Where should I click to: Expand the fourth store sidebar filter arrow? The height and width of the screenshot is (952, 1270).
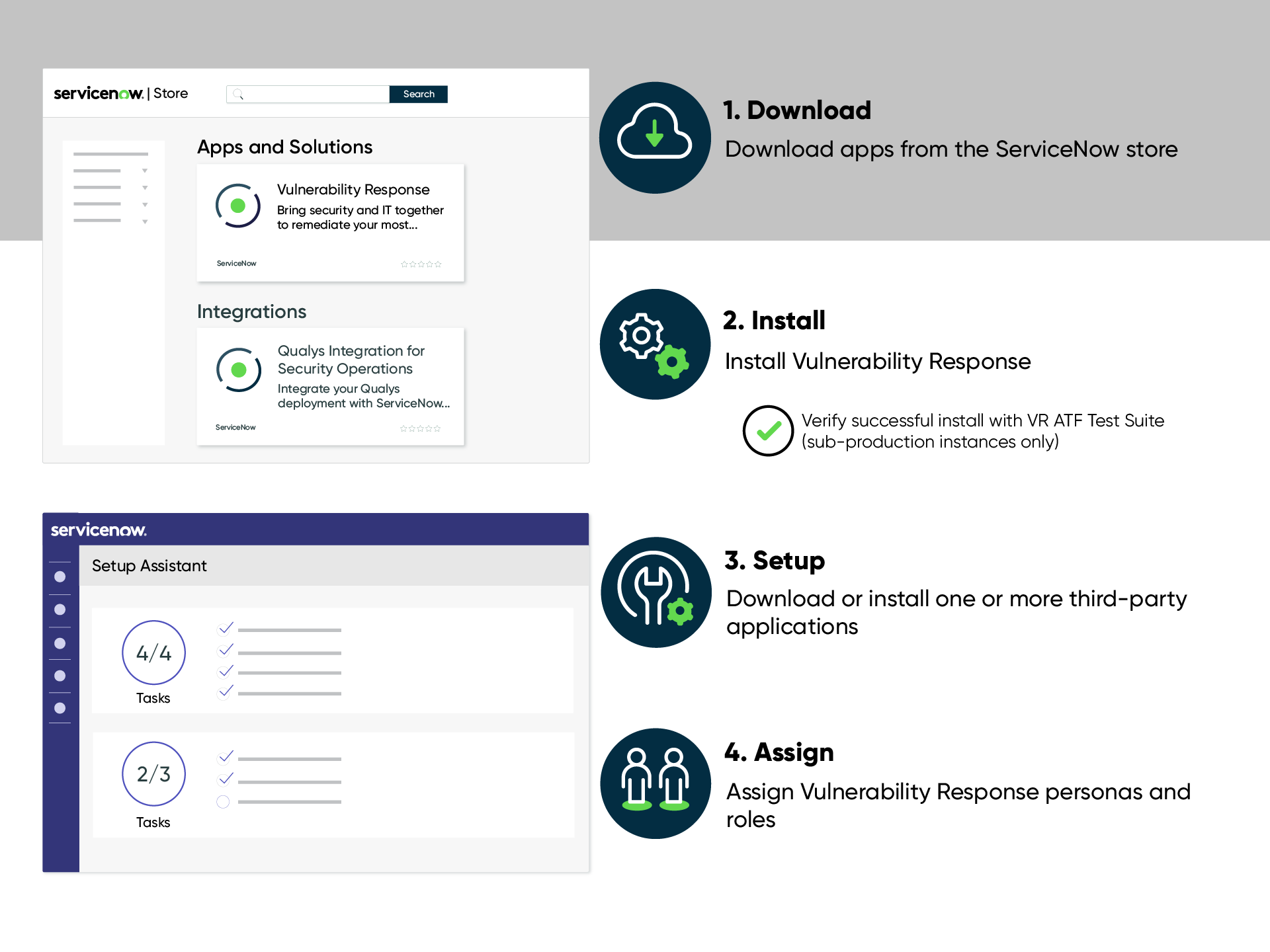tap(145, 221)
